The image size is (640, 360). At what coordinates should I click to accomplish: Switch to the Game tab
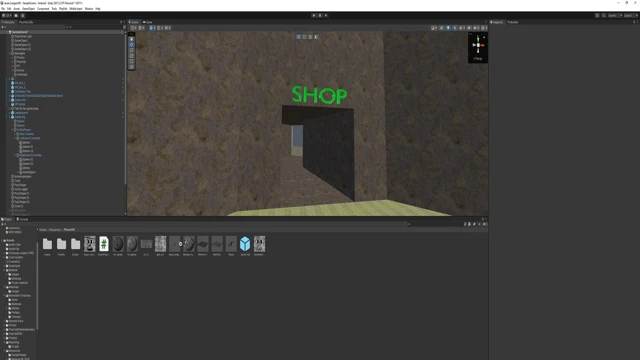pos(148,22)
